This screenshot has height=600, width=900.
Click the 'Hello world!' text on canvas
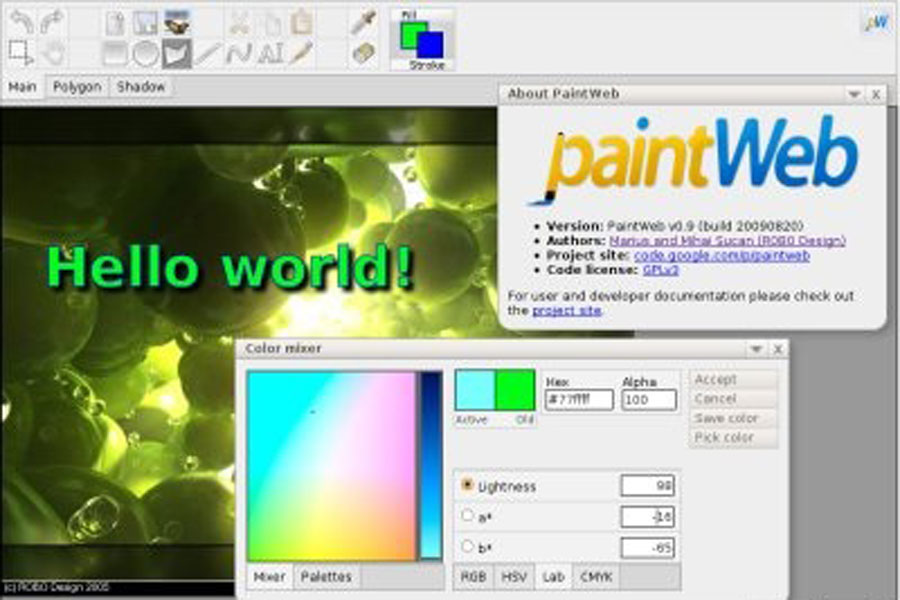[x=231, y=267]
